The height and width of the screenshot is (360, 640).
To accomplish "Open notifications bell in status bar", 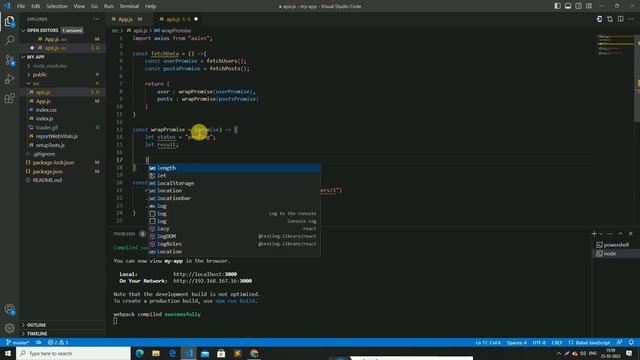I will click(x=631, y=342).
